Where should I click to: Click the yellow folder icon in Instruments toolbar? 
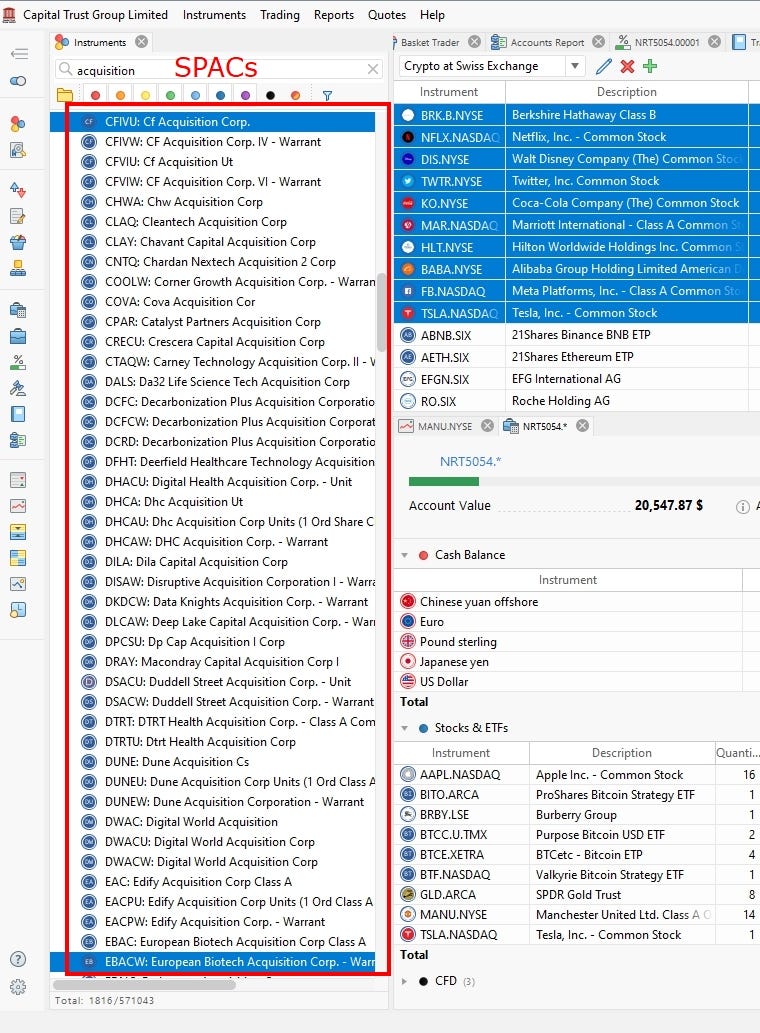(65, 96)
